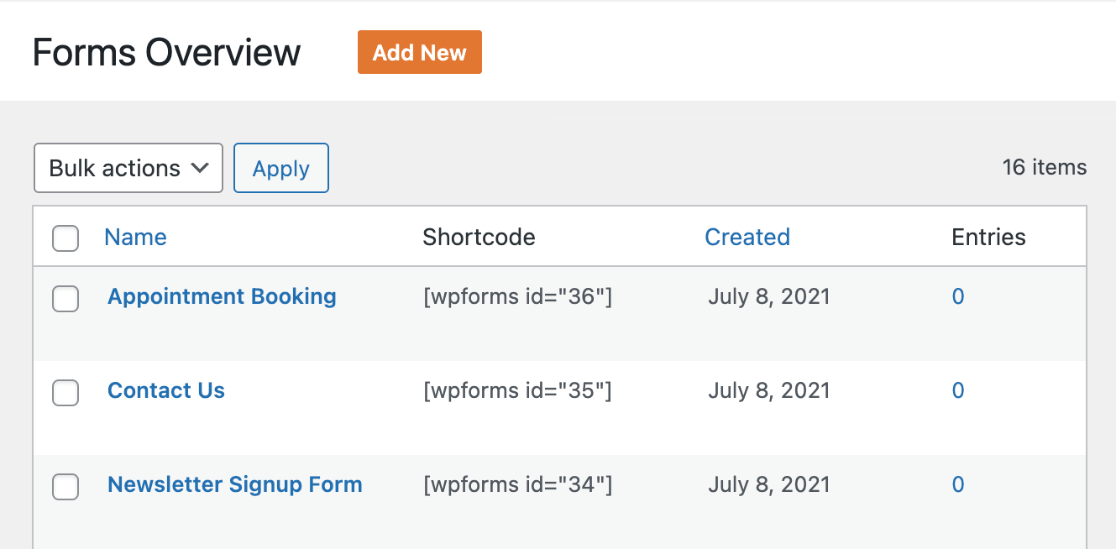
Task: Sort forms by the Created column
Action: 747,237
